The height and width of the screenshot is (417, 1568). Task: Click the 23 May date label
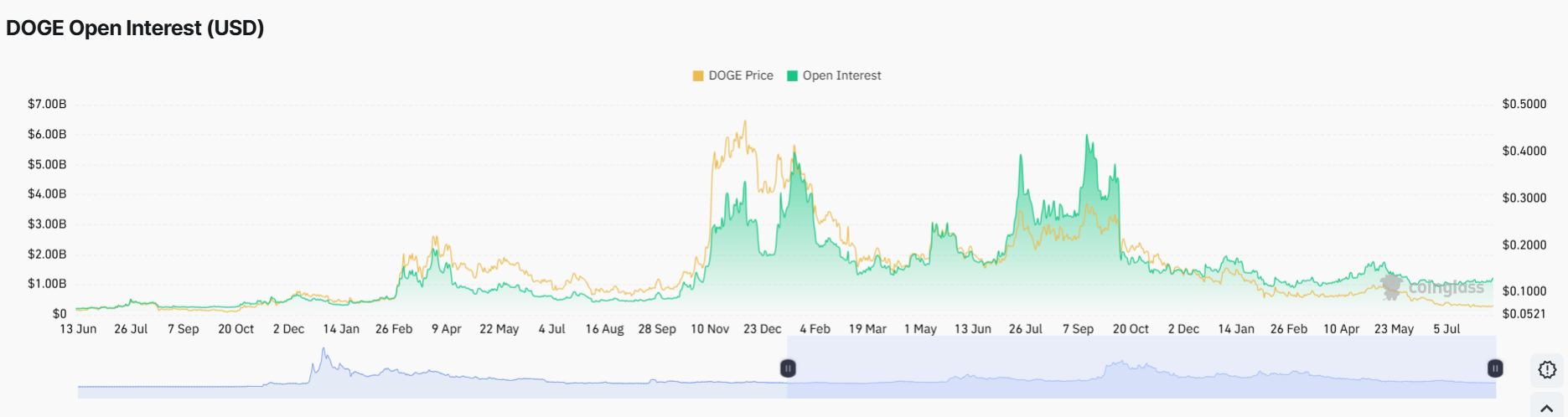click(x=1394, y=329)
